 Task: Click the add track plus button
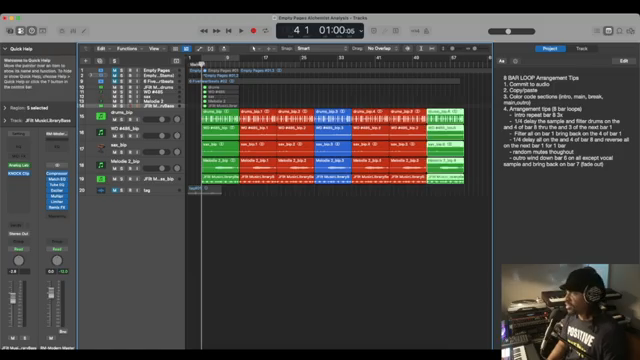point(86,61)
